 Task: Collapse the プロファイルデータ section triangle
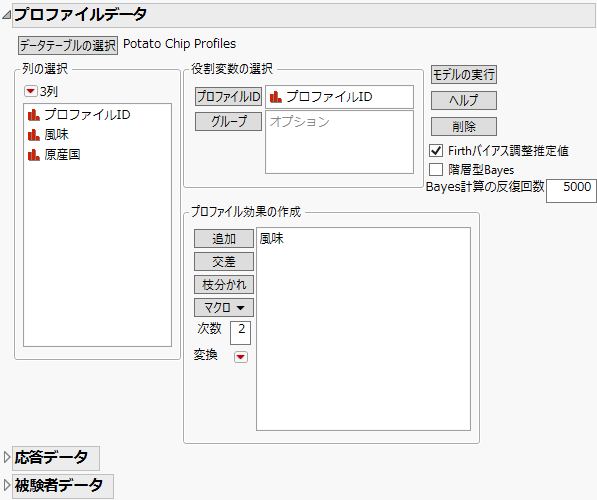tap(6, 15)
